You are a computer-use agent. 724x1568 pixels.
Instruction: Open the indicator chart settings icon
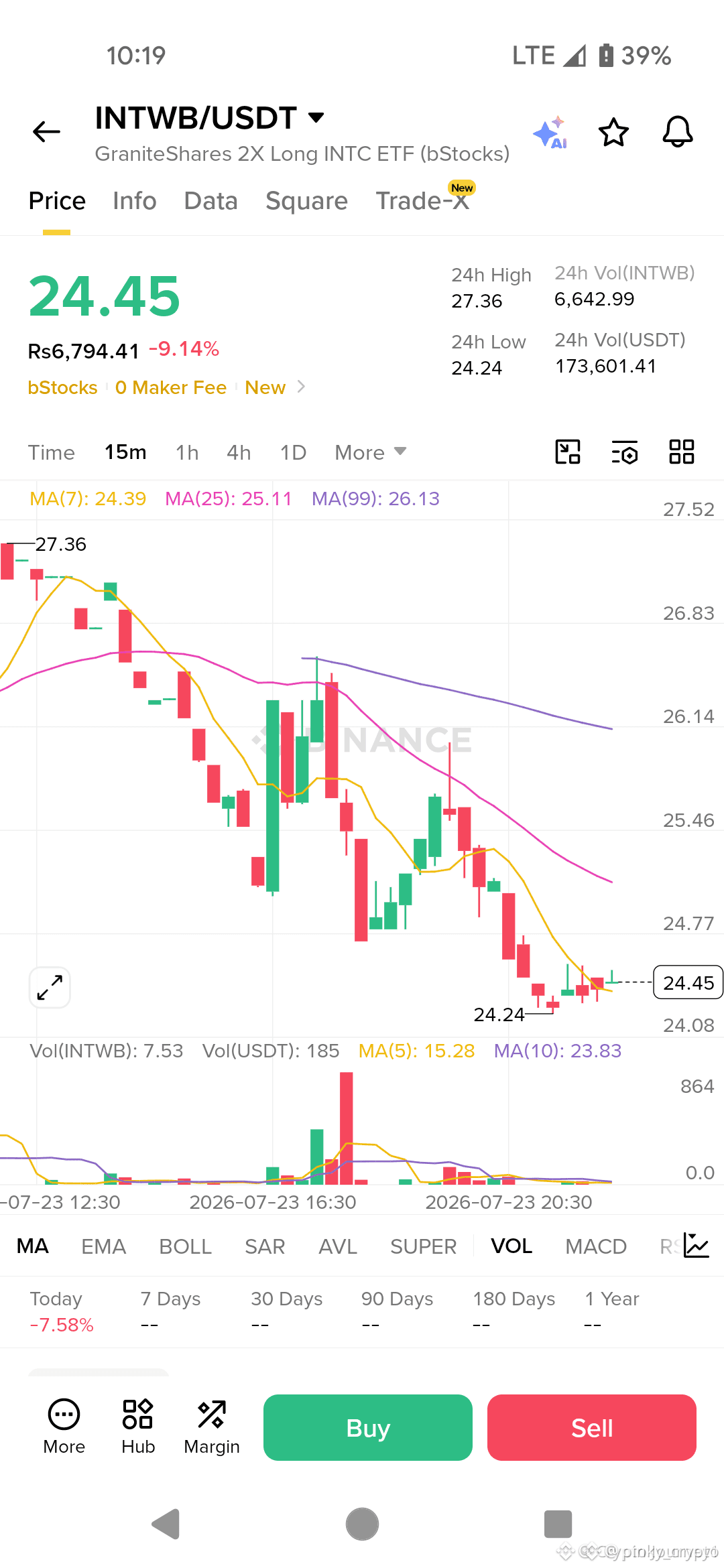[x=697, y=1245]
